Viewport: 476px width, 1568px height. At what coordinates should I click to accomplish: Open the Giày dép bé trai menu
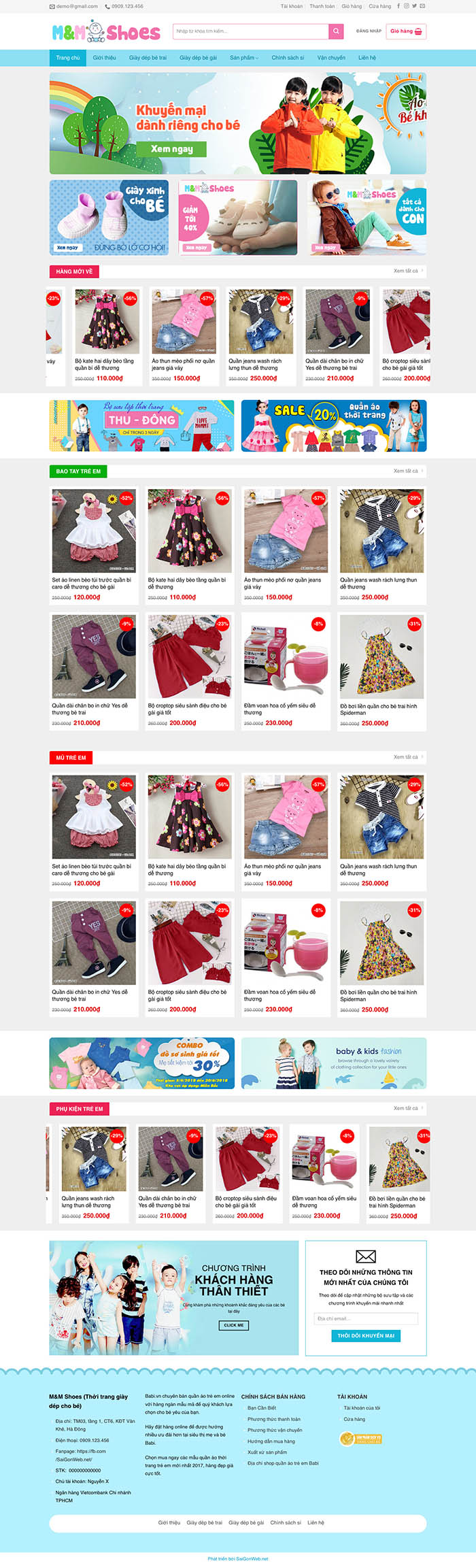(x=148, y=58)
